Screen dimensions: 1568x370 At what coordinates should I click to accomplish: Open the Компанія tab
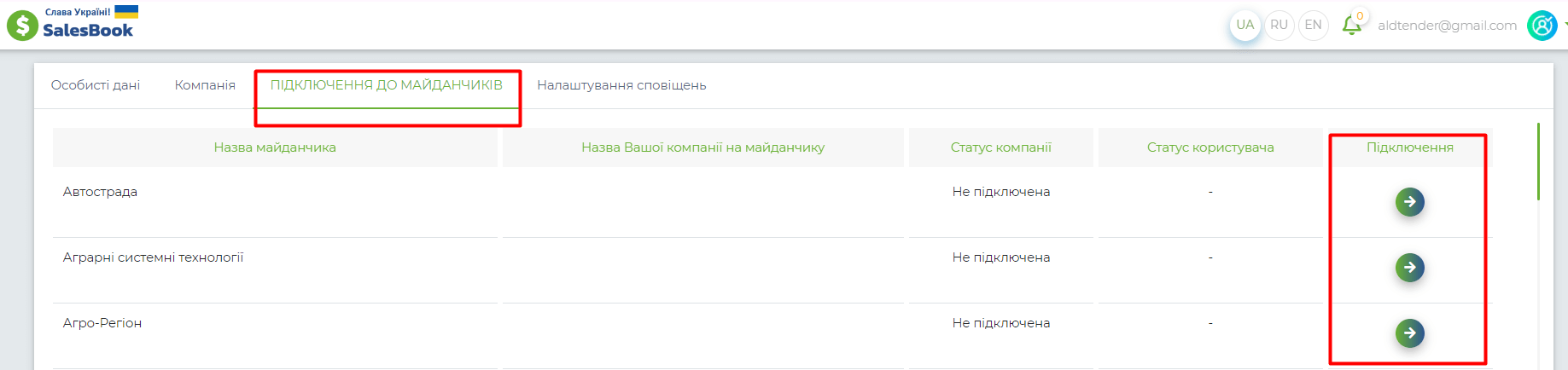point(205,85)
